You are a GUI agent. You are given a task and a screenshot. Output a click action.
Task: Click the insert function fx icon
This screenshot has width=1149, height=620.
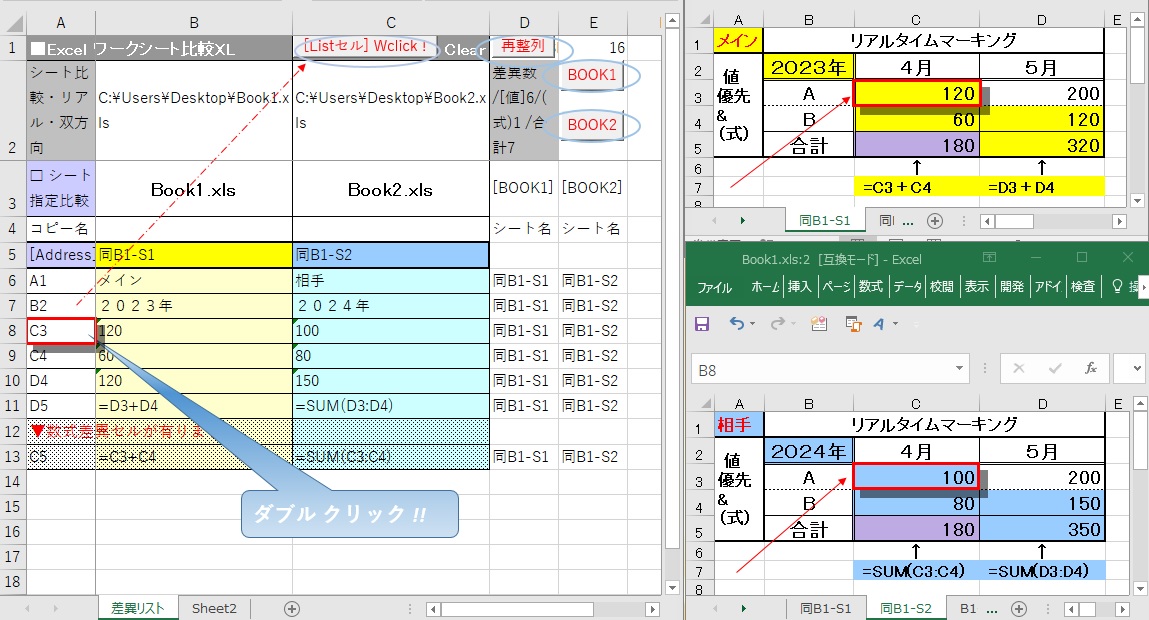[1091, 369]
